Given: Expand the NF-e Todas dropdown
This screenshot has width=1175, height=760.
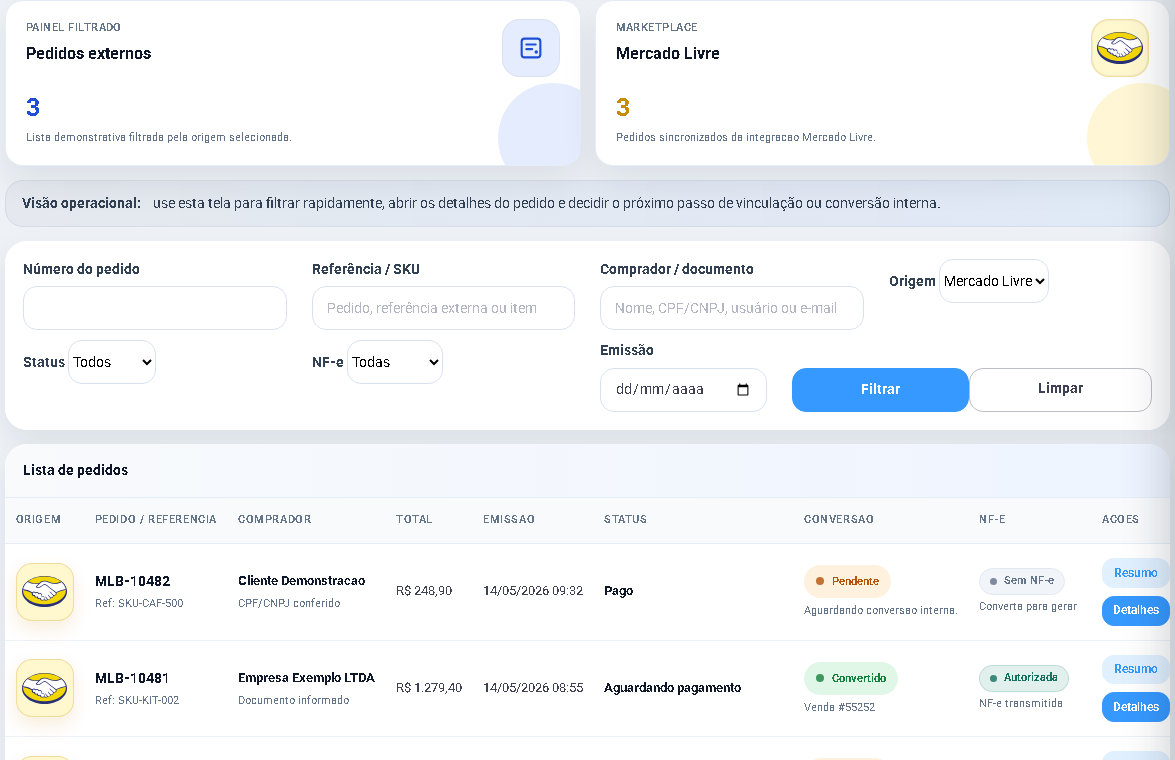Looking at the screenshot, I should 395,362.
